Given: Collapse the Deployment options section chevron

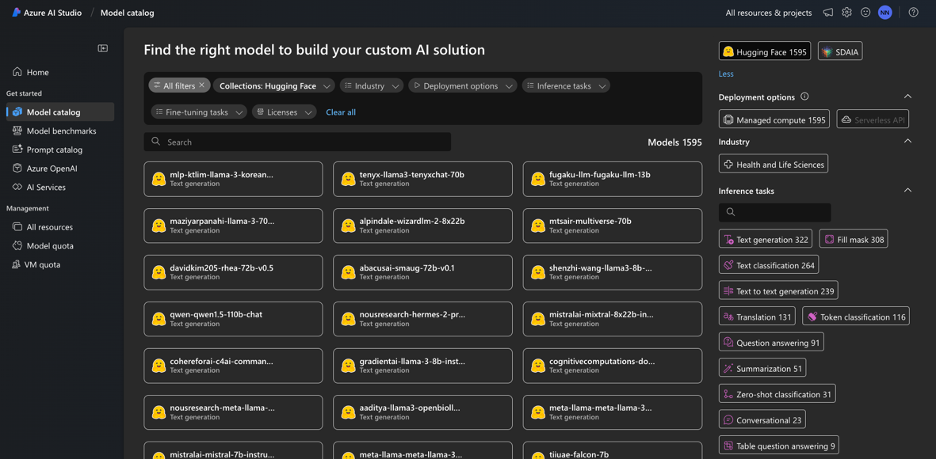Looking at the screenshot, I should point(907,97).
